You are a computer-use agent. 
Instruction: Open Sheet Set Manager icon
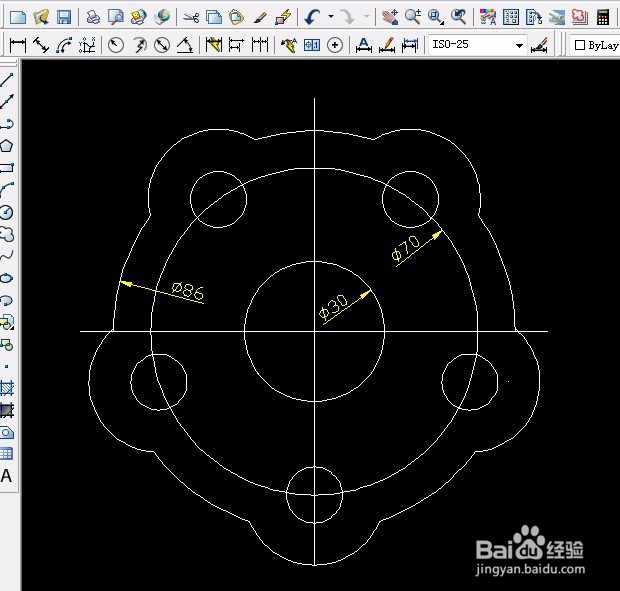click(557, 17)
